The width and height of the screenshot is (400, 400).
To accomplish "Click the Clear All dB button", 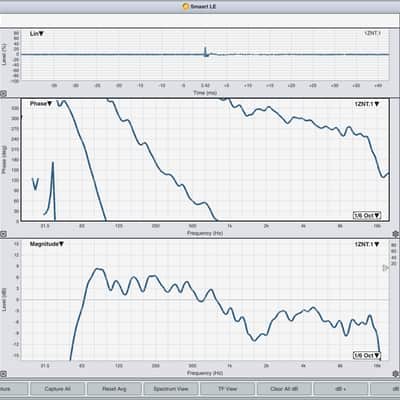I will [x=284, y=389].
